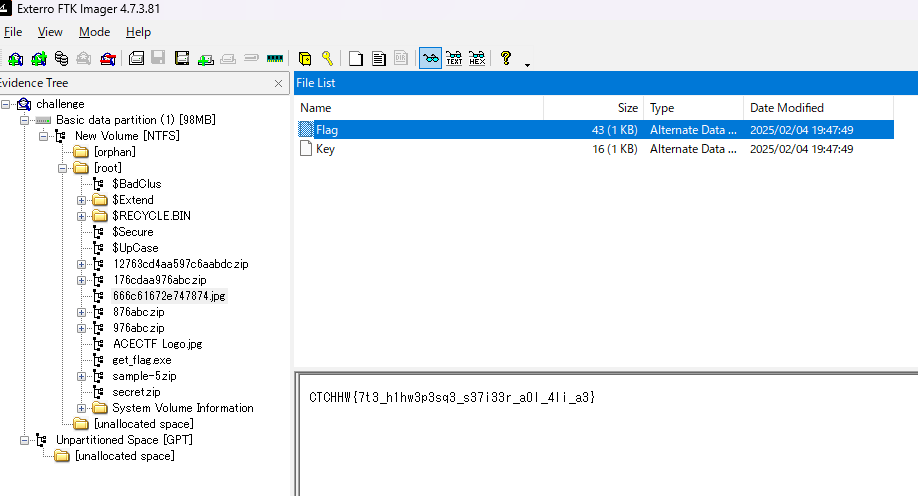The width and height of the screenshot is (918, 496).
Task: Sort file list by Size column
Action: (594, 108)
